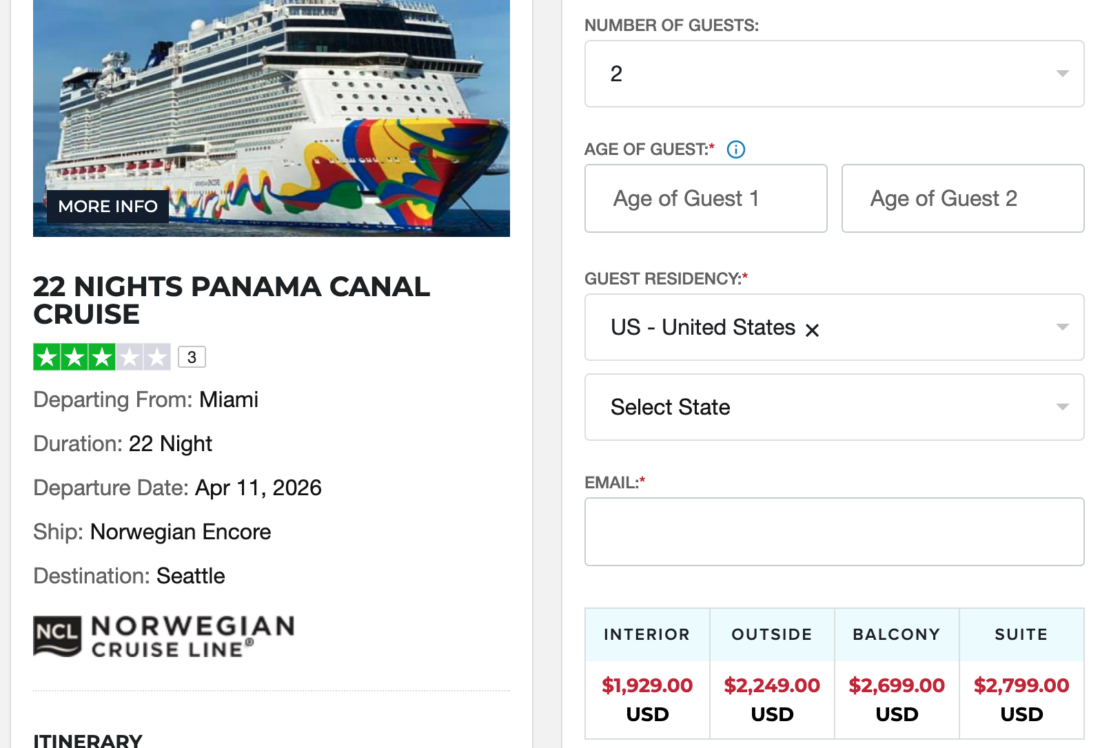1100x748 pixels.
Task: Choose the $2,249.00 Outside price
Action: 772,686
